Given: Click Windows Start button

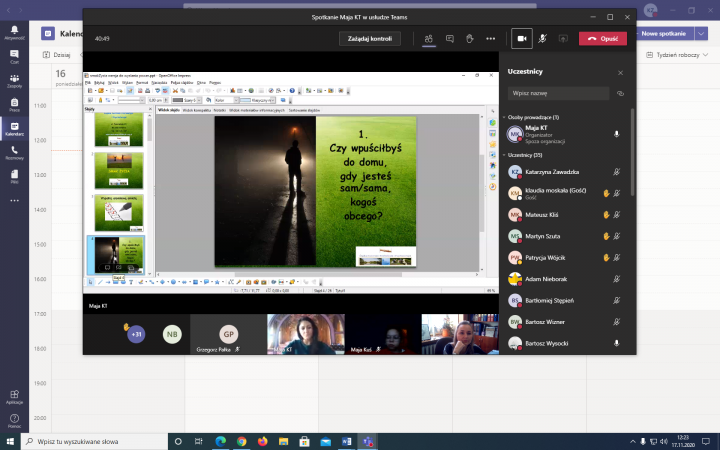Looking at the screenshot, I should coord(10,441).
